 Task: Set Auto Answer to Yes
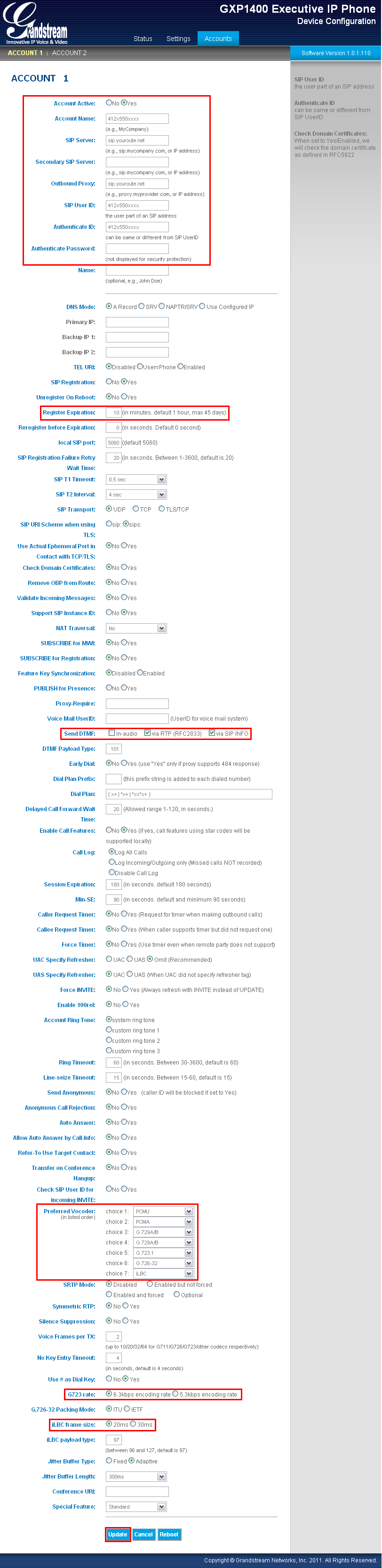coord(124,1122)
